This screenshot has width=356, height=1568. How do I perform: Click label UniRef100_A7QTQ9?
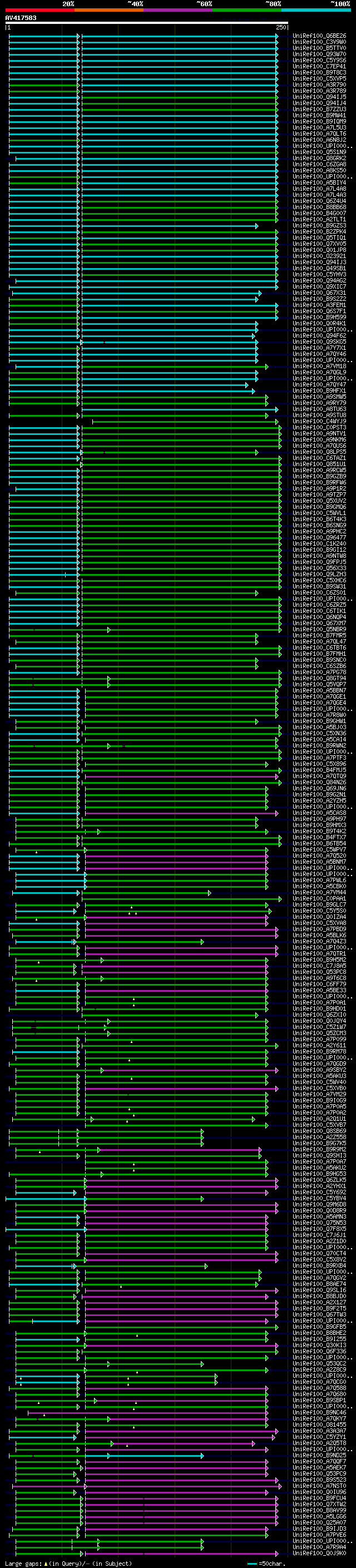(x=319, y=776)
